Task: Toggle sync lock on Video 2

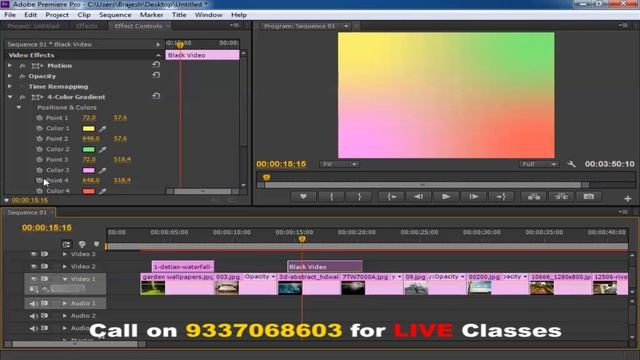Action: click(44, 267)
